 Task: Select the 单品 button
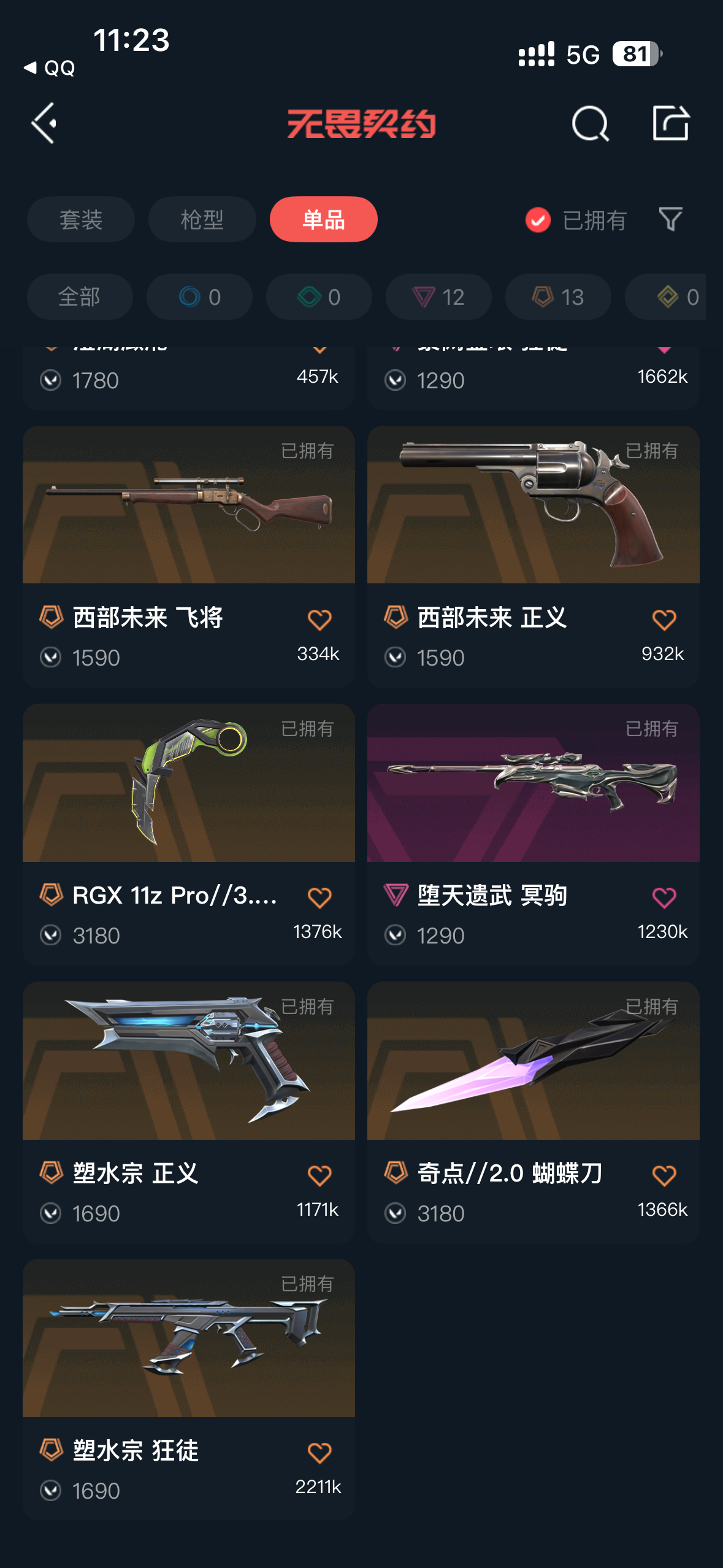click(324, 219)
